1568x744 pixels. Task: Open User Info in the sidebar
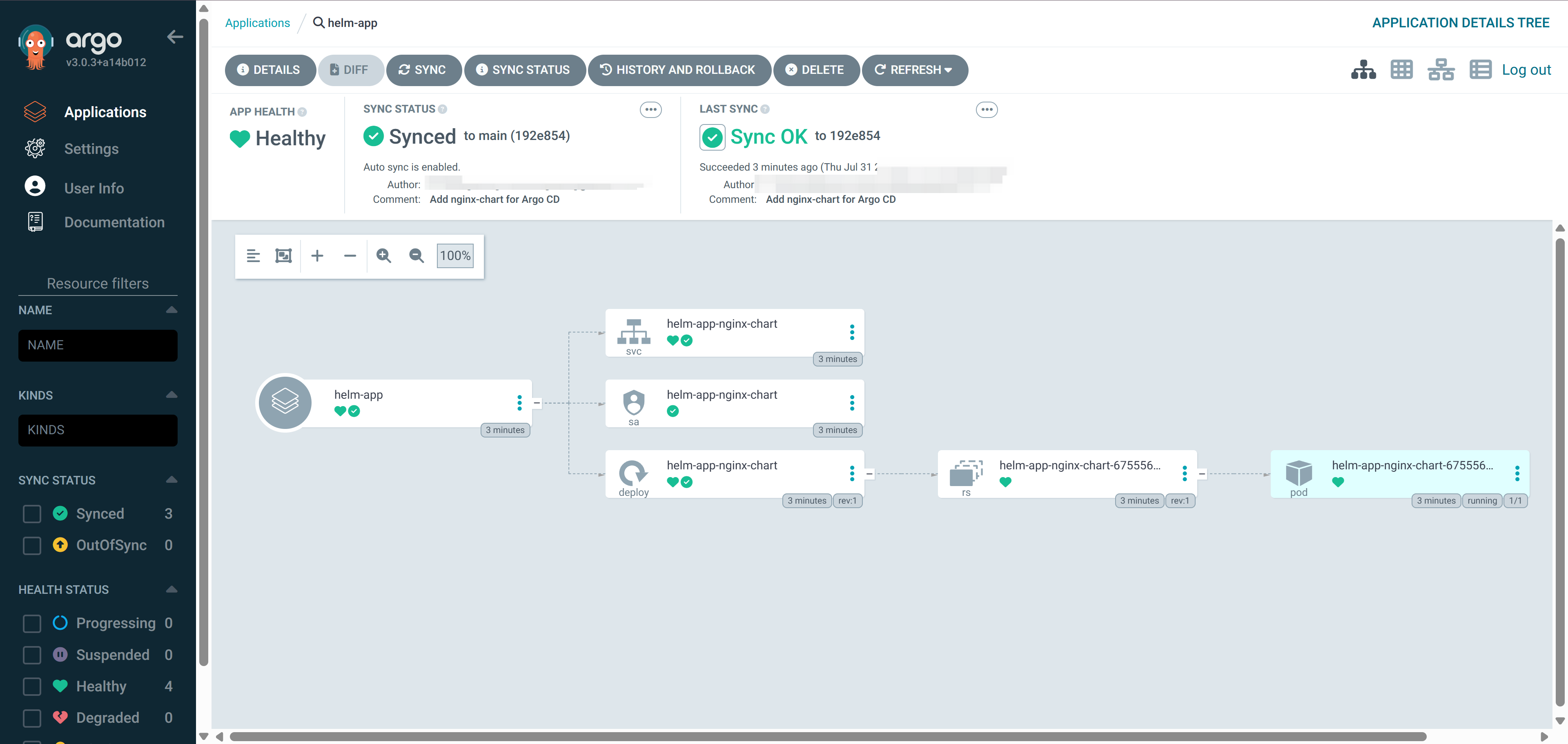pos(94,188)
